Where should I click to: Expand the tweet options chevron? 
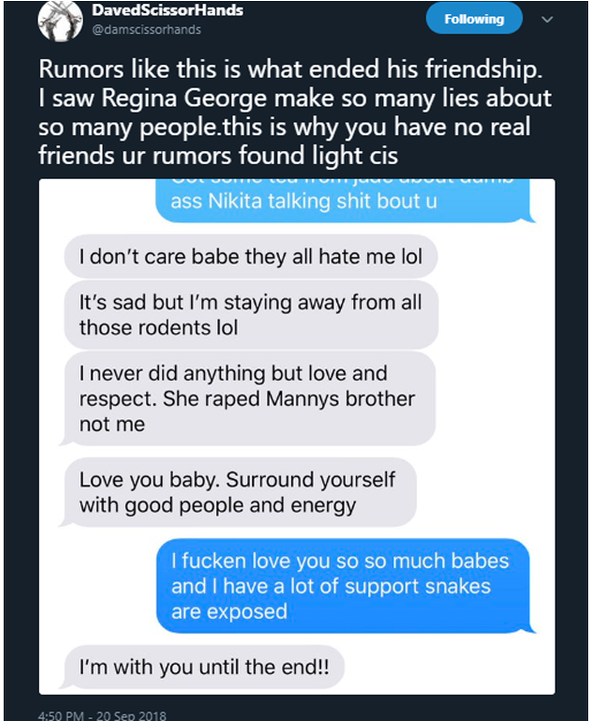point(547,19)
